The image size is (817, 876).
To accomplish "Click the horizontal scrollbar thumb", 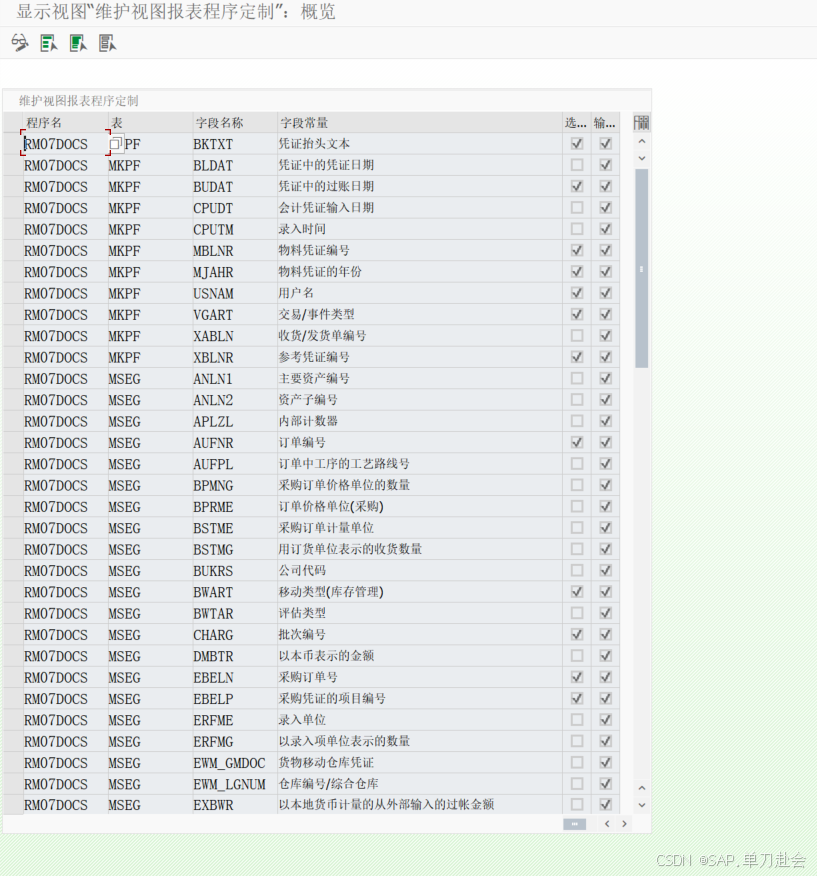I will 574,824.
